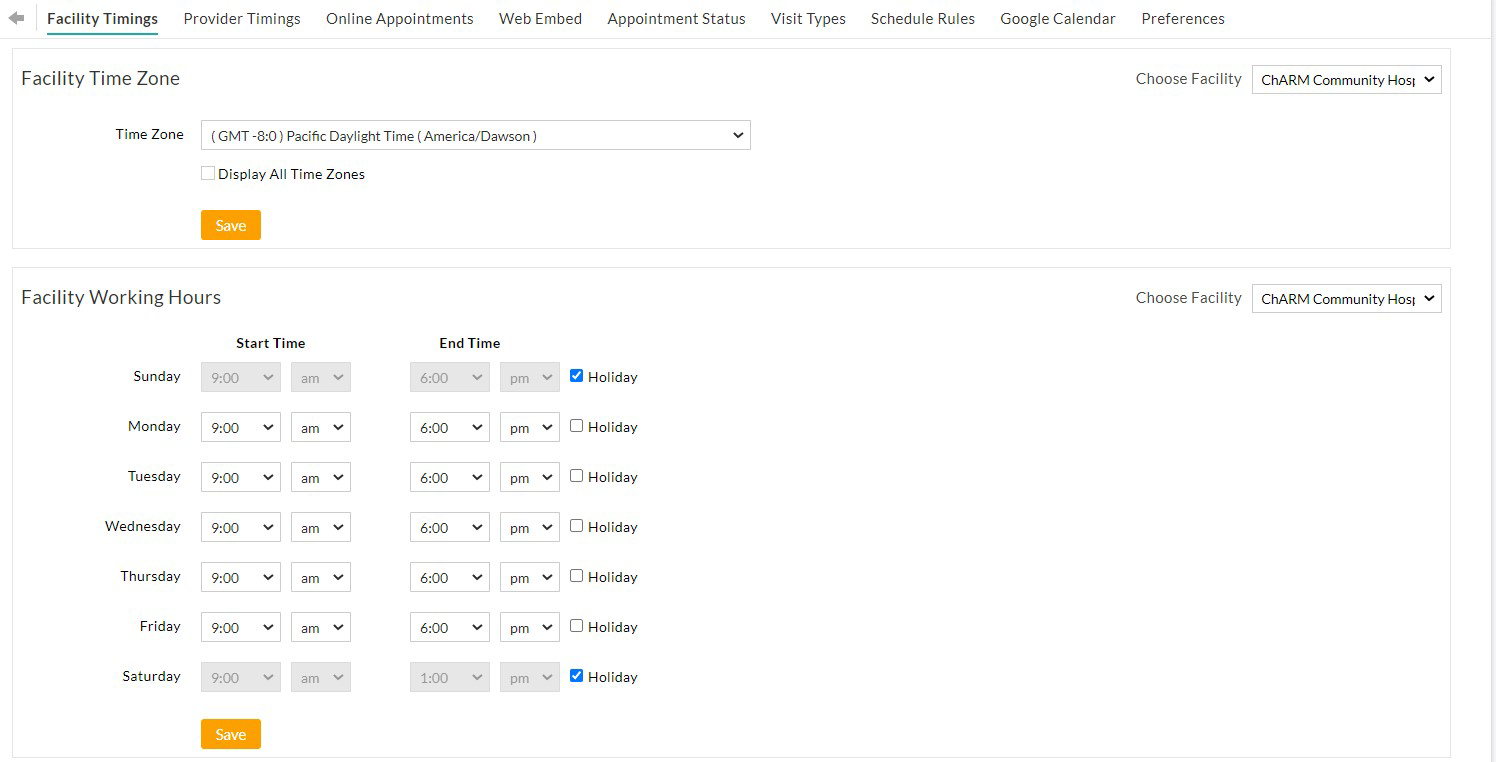Uncheck the Saturday Holiday checkbox

(x=576, y=676)
